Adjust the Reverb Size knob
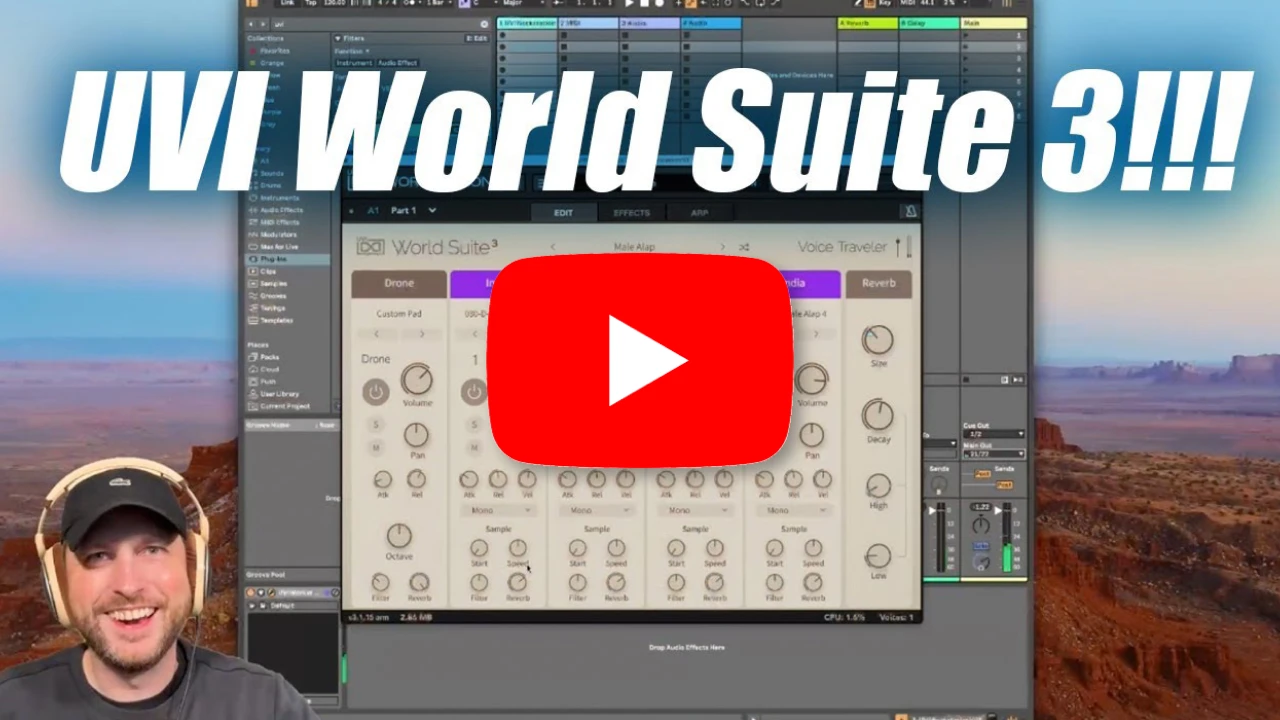Screen dimensions: 1280x720 tap(878, 340)
